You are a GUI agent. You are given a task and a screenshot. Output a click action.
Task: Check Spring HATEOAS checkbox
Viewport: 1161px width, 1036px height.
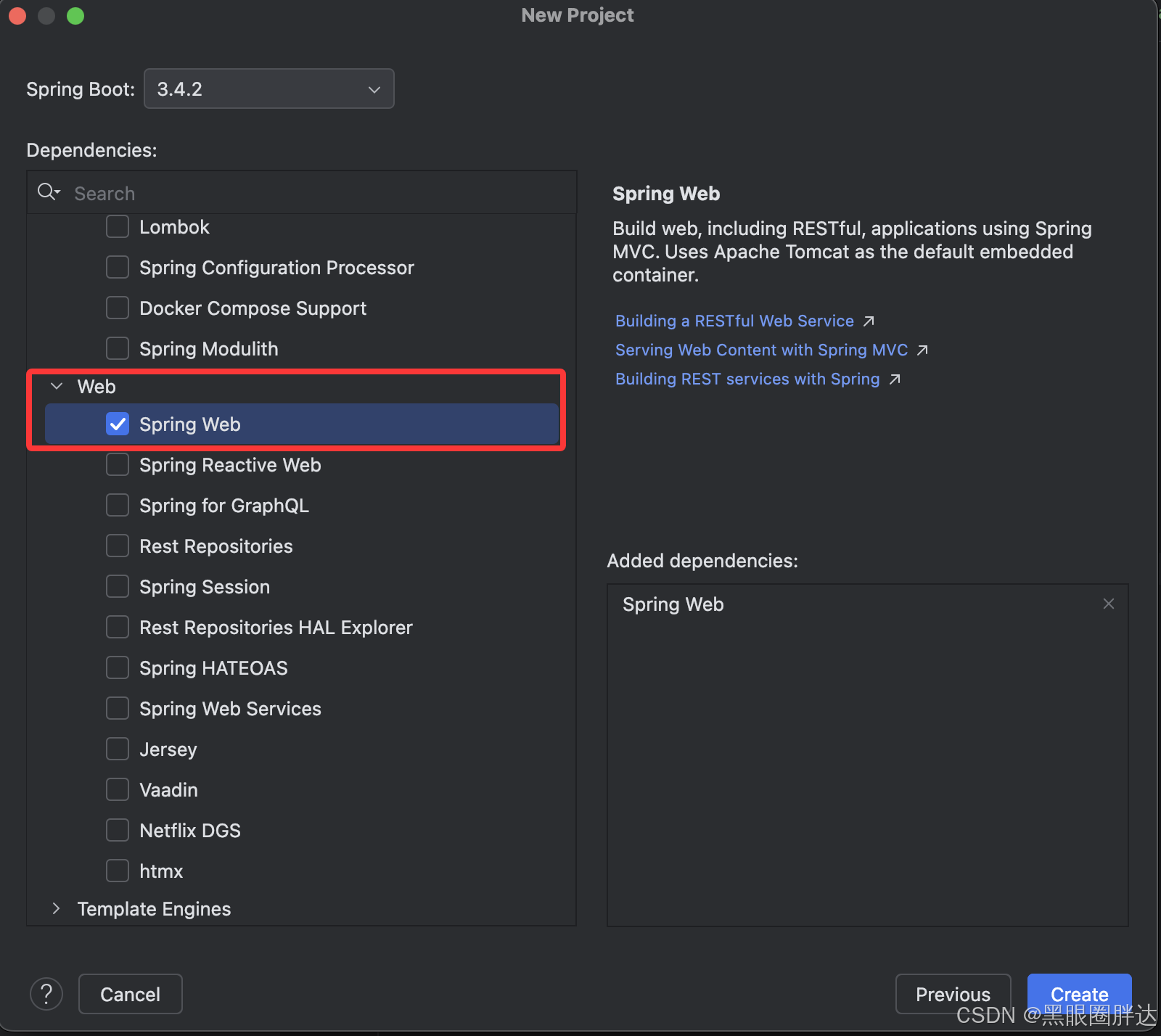[x=118, y=667]
